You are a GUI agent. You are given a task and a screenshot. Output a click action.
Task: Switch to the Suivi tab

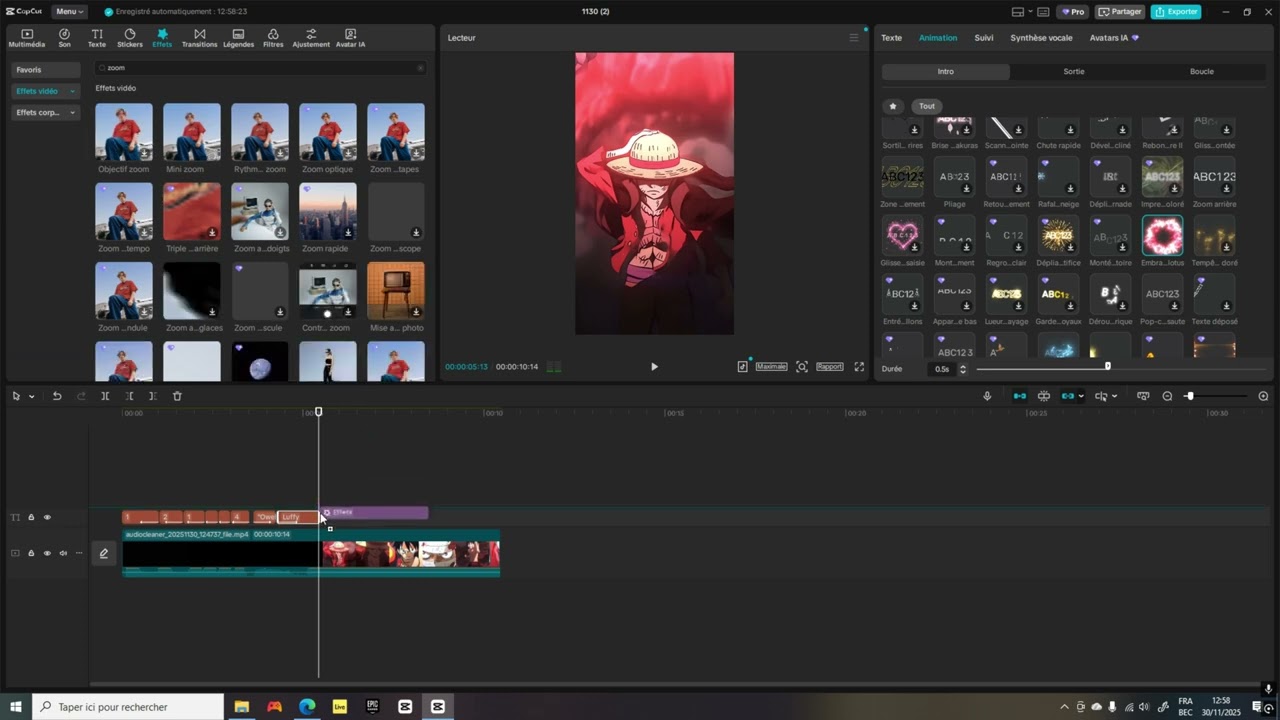(x=984, y=38)
